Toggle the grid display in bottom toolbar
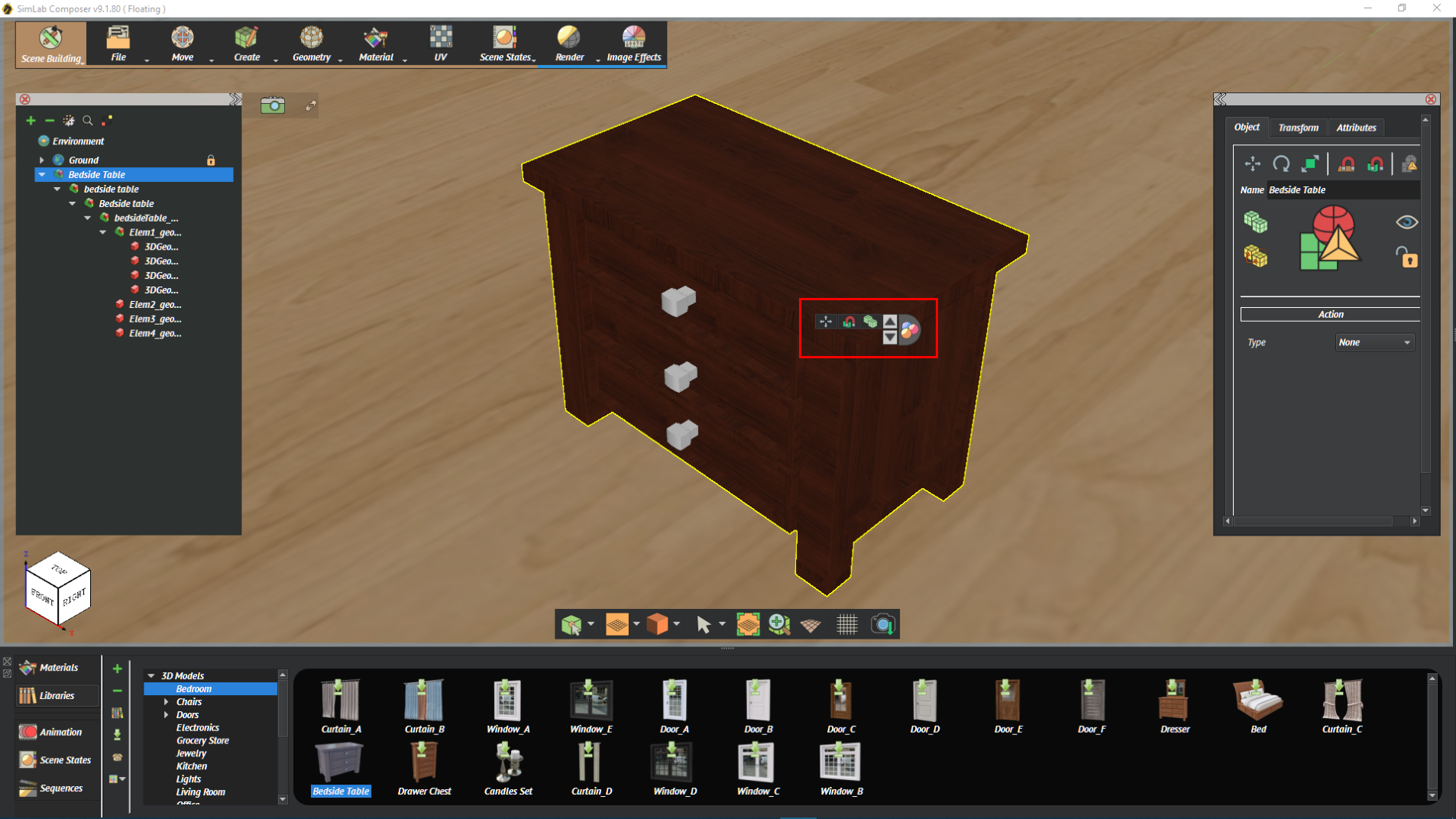Screen dimensions: 1456x819 (846, 625)
